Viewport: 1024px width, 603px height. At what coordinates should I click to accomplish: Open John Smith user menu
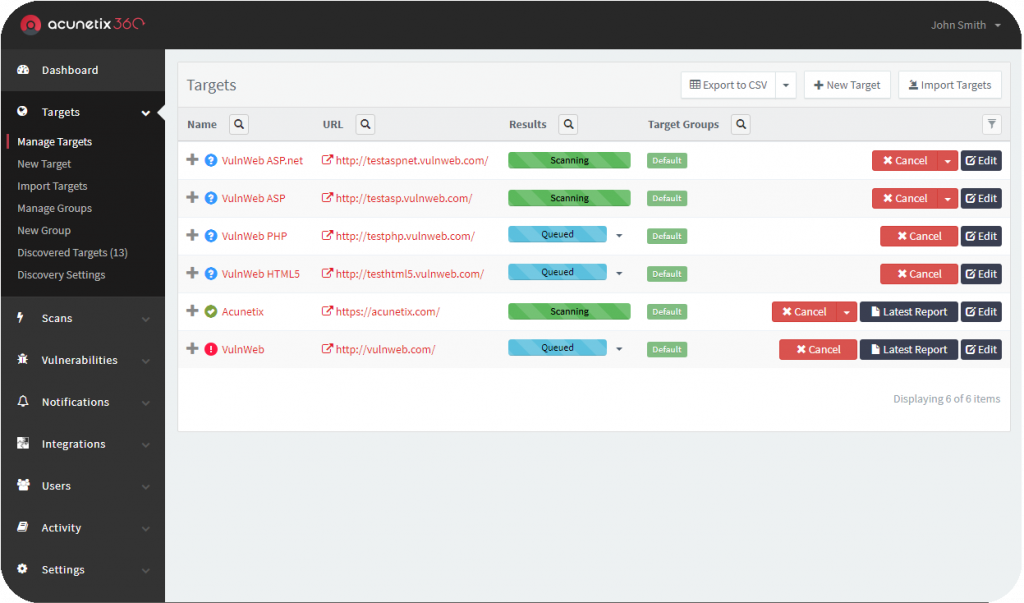(965, 25)
